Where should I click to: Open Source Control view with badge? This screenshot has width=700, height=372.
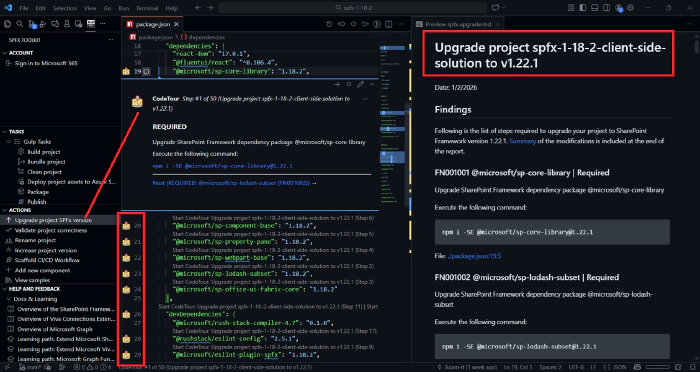pyautogui.click(x=32, y=24)
